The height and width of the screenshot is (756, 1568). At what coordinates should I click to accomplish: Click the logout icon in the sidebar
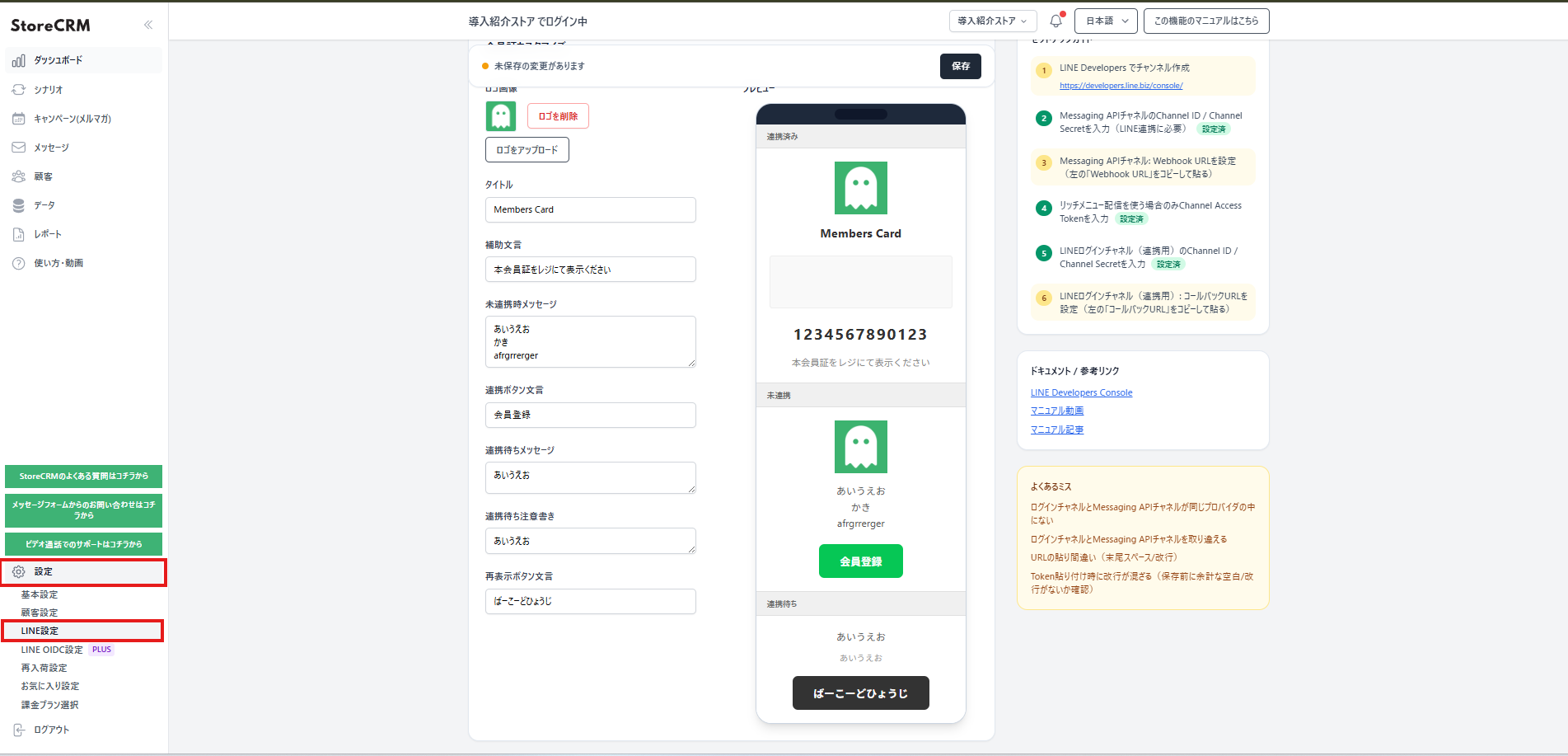[18, 730]
